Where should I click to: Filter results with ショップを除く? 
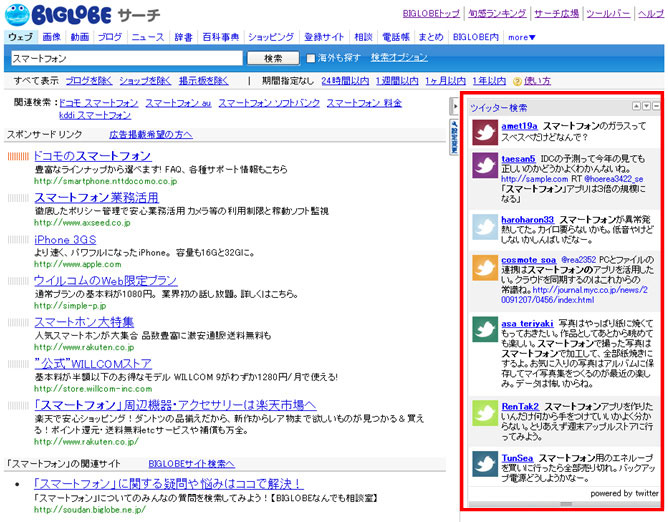[x=145, y=81]
